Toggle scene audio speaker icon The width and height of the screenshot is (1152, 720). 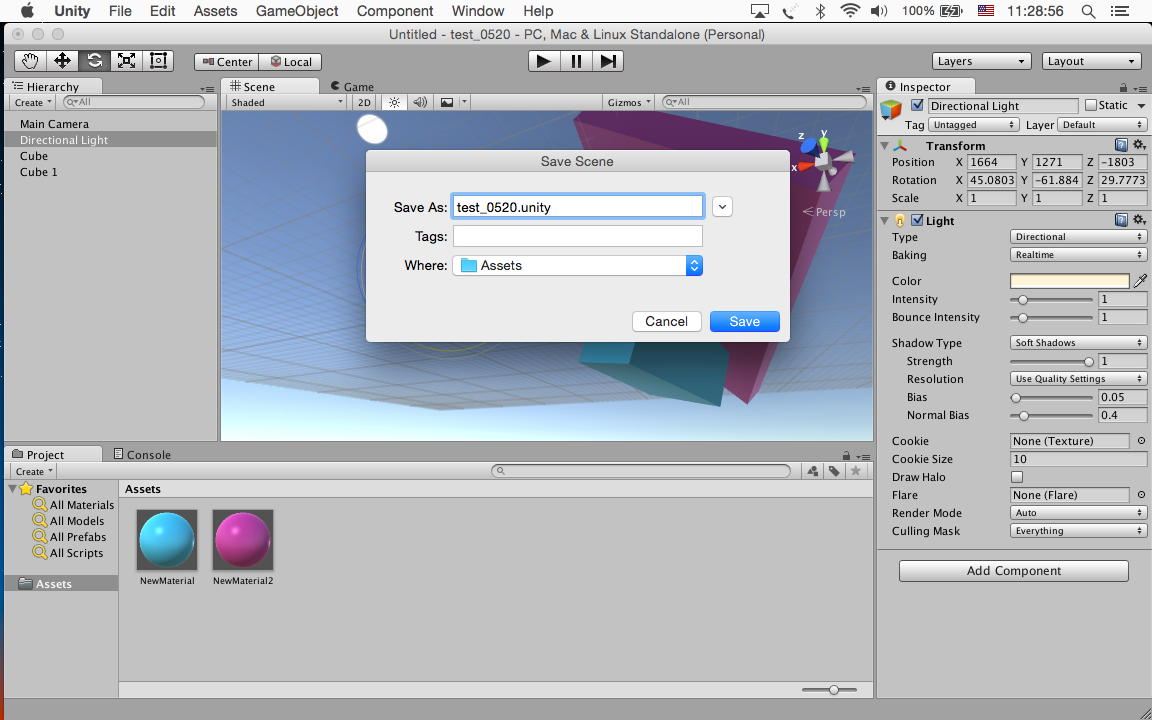[420, 102]
